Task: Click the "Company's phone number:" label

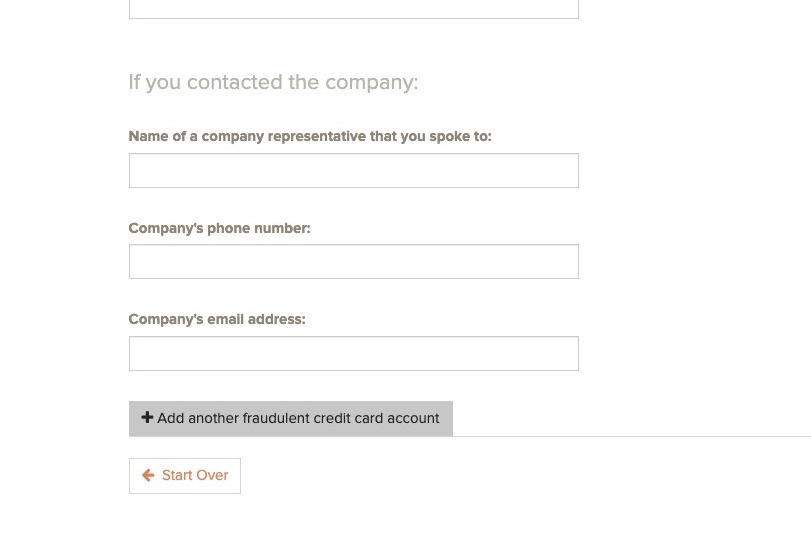Action: click(219, 229)
